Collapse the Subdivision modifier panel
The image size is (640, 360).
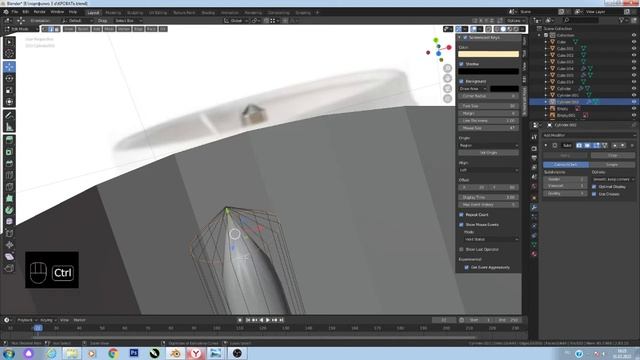(546, 145)
